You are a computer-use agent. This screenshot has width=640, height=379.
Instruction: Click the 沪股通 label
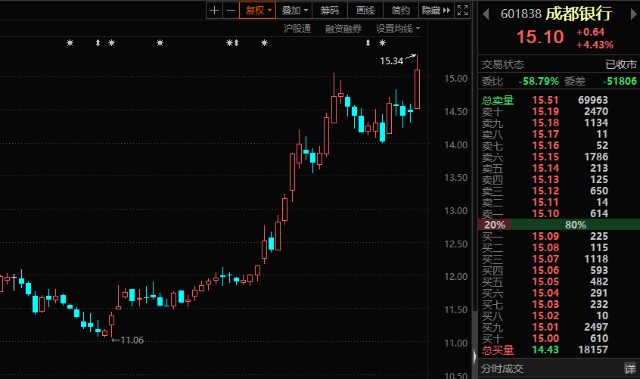click(297, 29)
